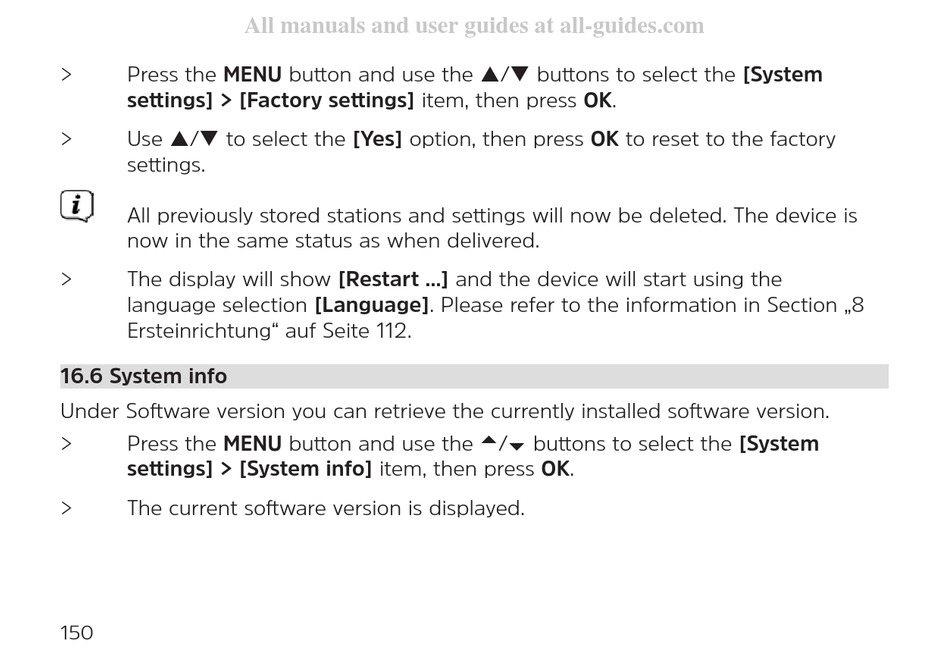
Task: Click the '>' bullet beside 'The display will show'
Action: [x=67, y=279]
